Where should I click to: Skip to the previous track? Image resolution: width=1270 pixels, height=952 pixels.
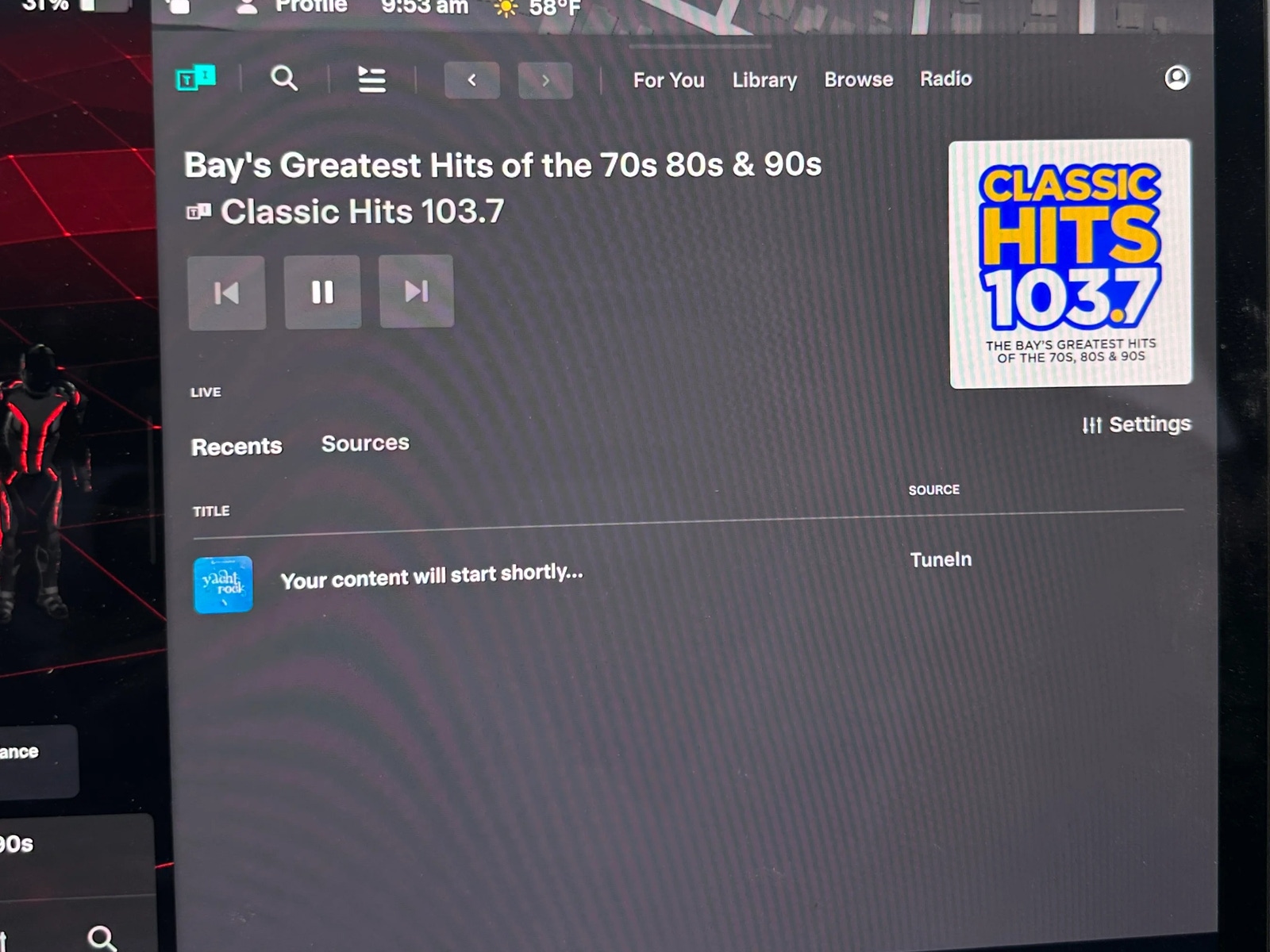(x=227, y=293)
